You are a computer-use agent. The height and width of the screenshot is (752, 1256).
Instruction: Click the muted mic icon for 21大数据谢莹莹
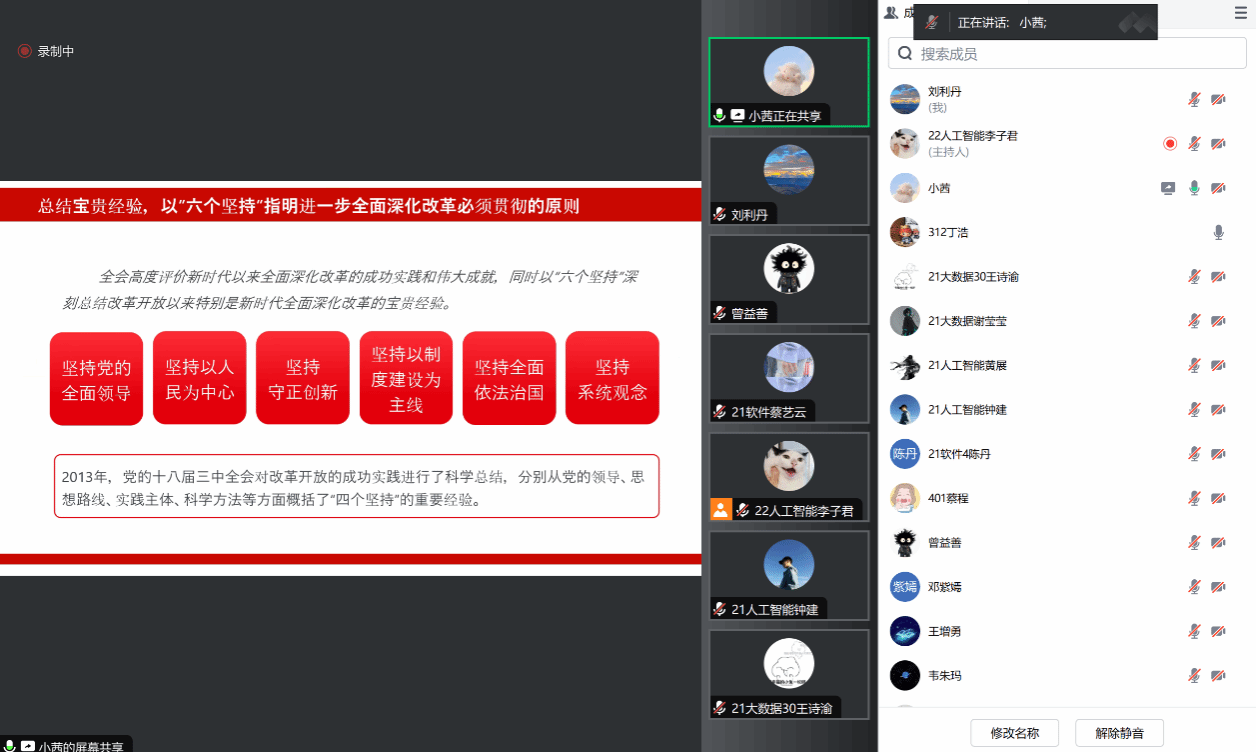click(x=1193, y=321)
